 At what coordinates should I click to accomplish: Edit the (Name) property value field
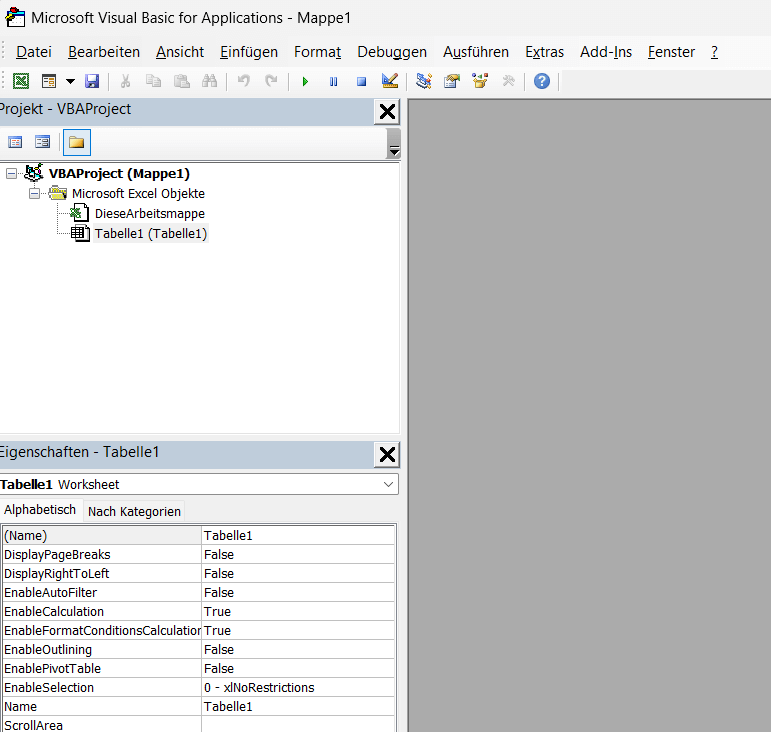(298, 535)
